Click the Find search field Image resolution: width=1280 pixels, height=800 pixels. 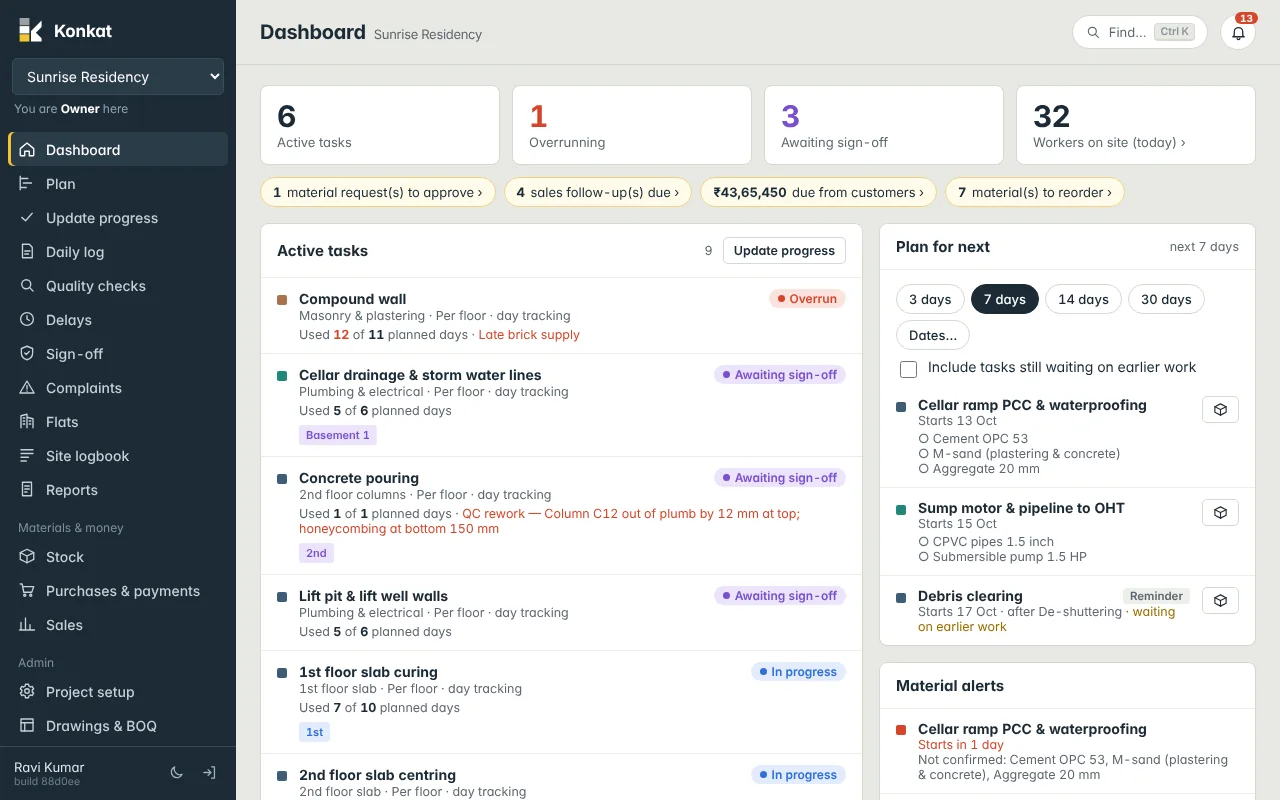point(1140,32)
